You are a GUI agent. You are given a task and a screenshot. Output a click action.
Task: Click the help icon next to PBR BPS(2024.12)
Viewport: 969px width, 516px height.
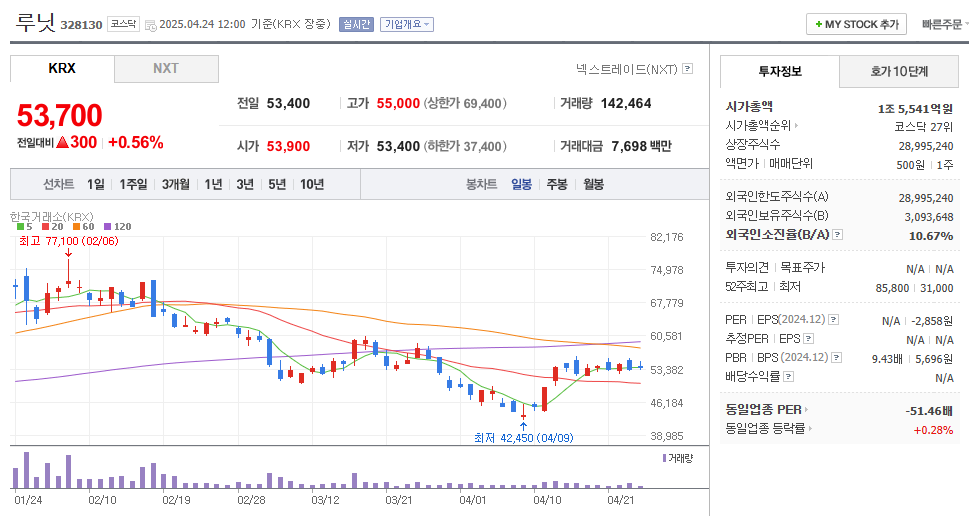(837, 357)
